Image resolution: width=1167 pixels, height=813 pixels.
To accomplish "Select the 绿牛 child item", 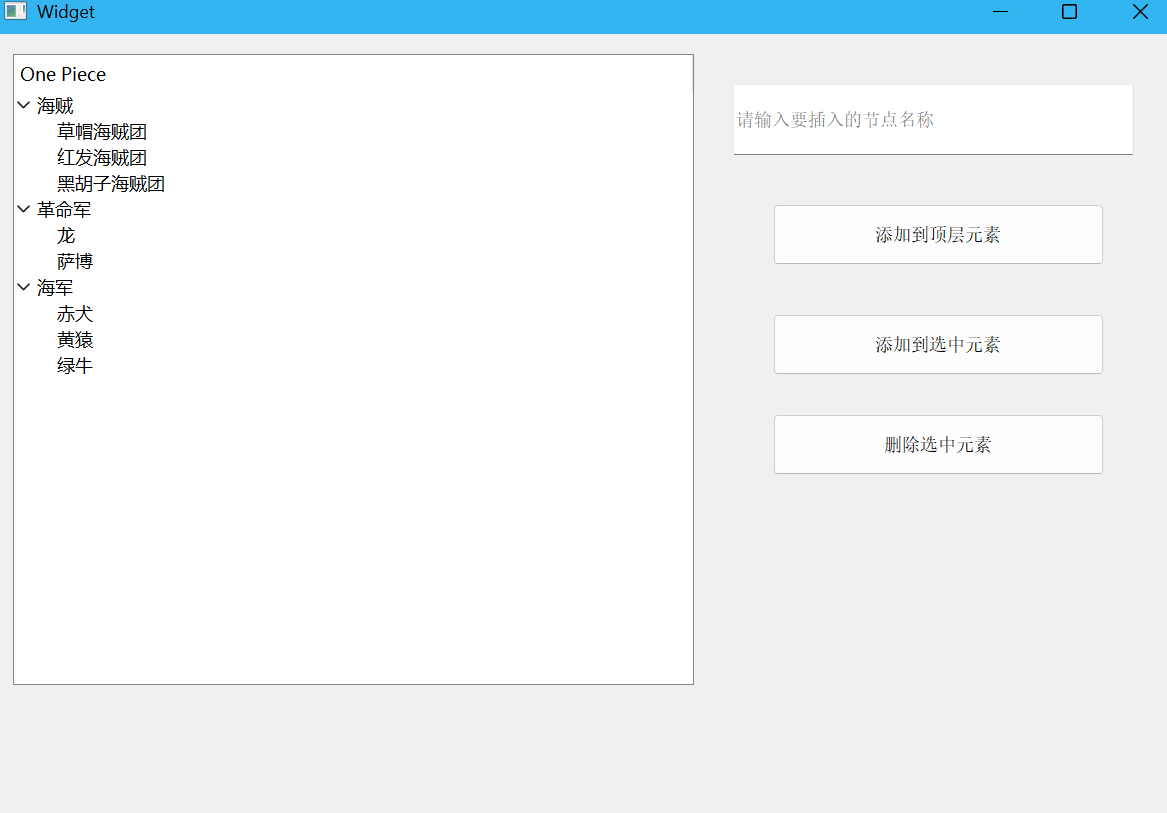I will tap(75, 366).
